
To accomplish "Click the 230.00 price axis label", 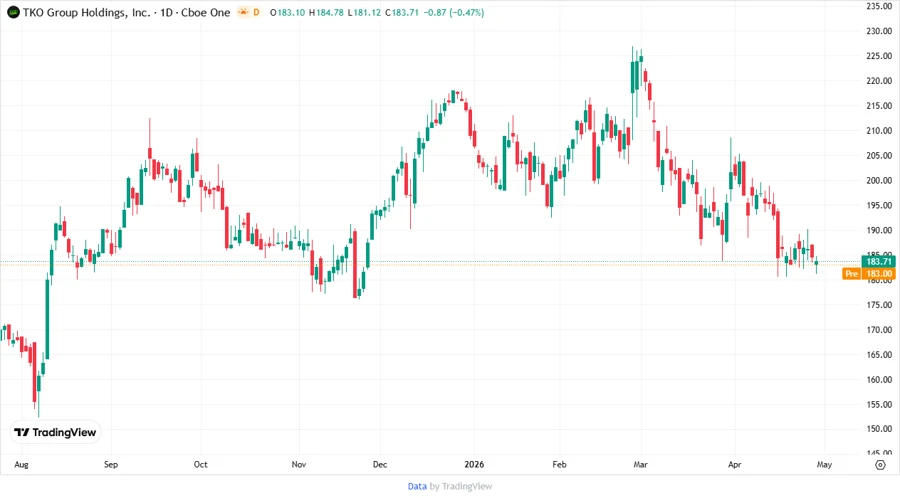I will pos(879,31).
